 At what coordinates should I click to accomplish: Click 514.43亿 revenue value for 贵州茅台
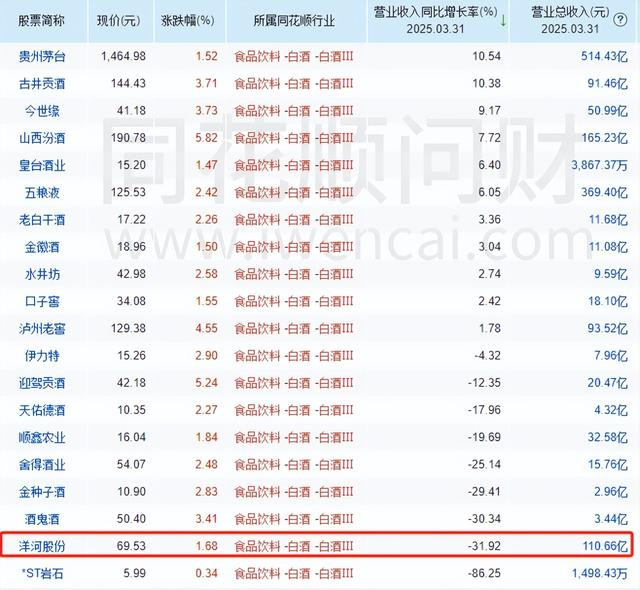coord(604,56)
